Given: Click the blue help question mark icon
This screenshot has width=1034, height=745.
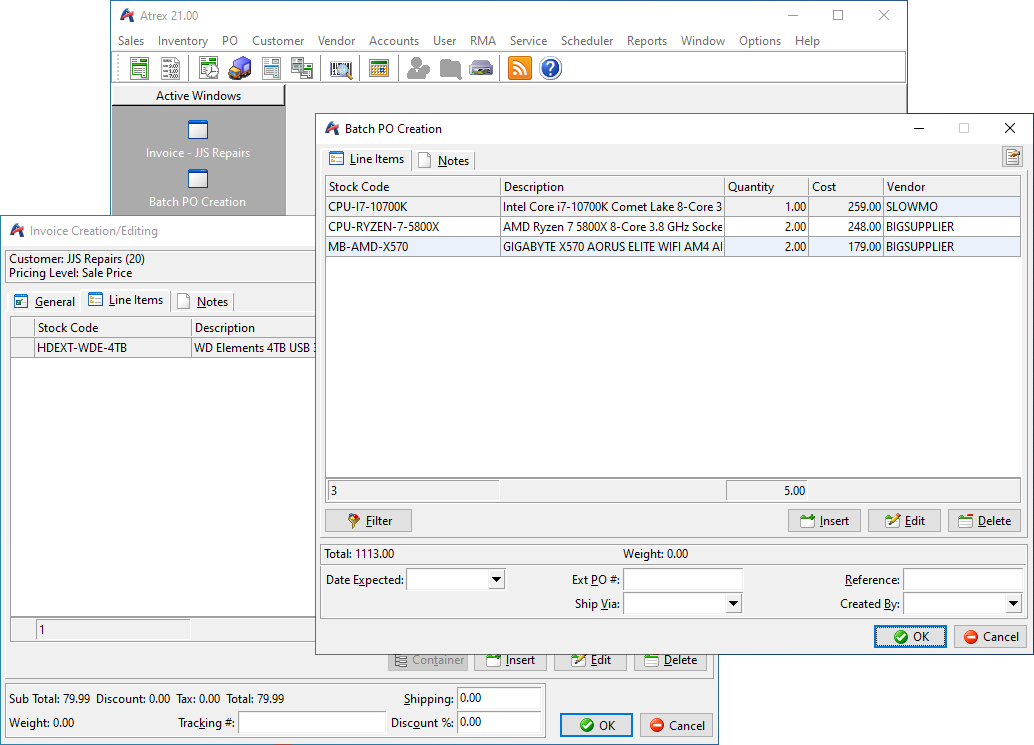Looking at the screenshot, I should pos(550,68).
